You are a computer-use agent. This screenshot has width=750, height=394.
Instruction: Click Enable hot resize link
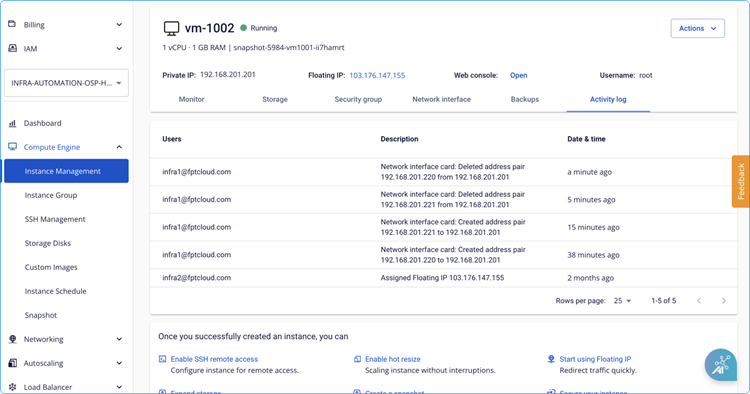(x=393, y=359)
